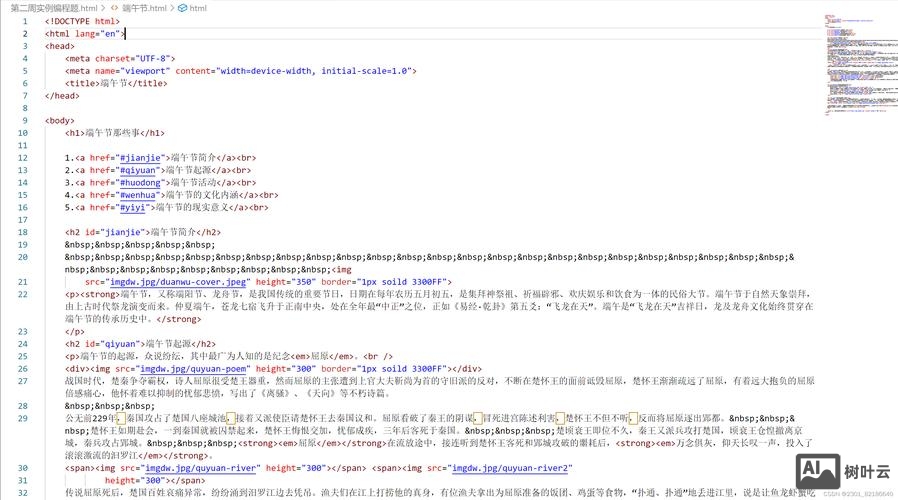This screenshot has height=500, width=898.
Task: Click the html element cube icon in breadcrumb
Action: pos(181,8)
